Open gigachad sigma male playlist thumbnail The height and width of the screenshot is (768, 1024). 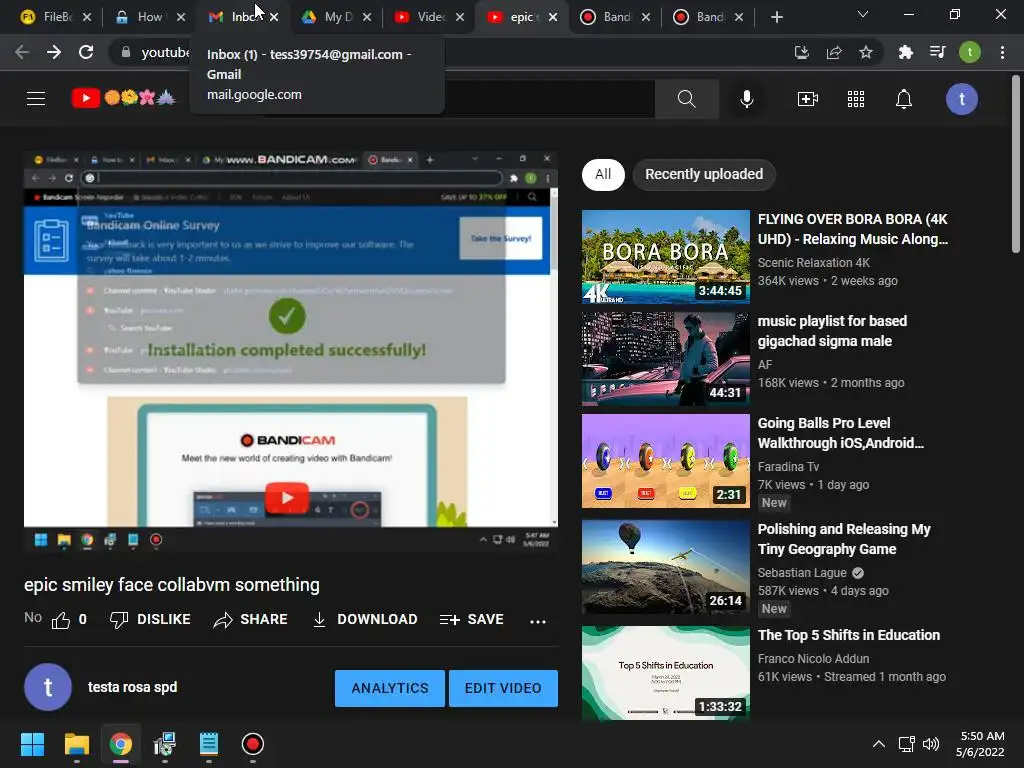665,359
